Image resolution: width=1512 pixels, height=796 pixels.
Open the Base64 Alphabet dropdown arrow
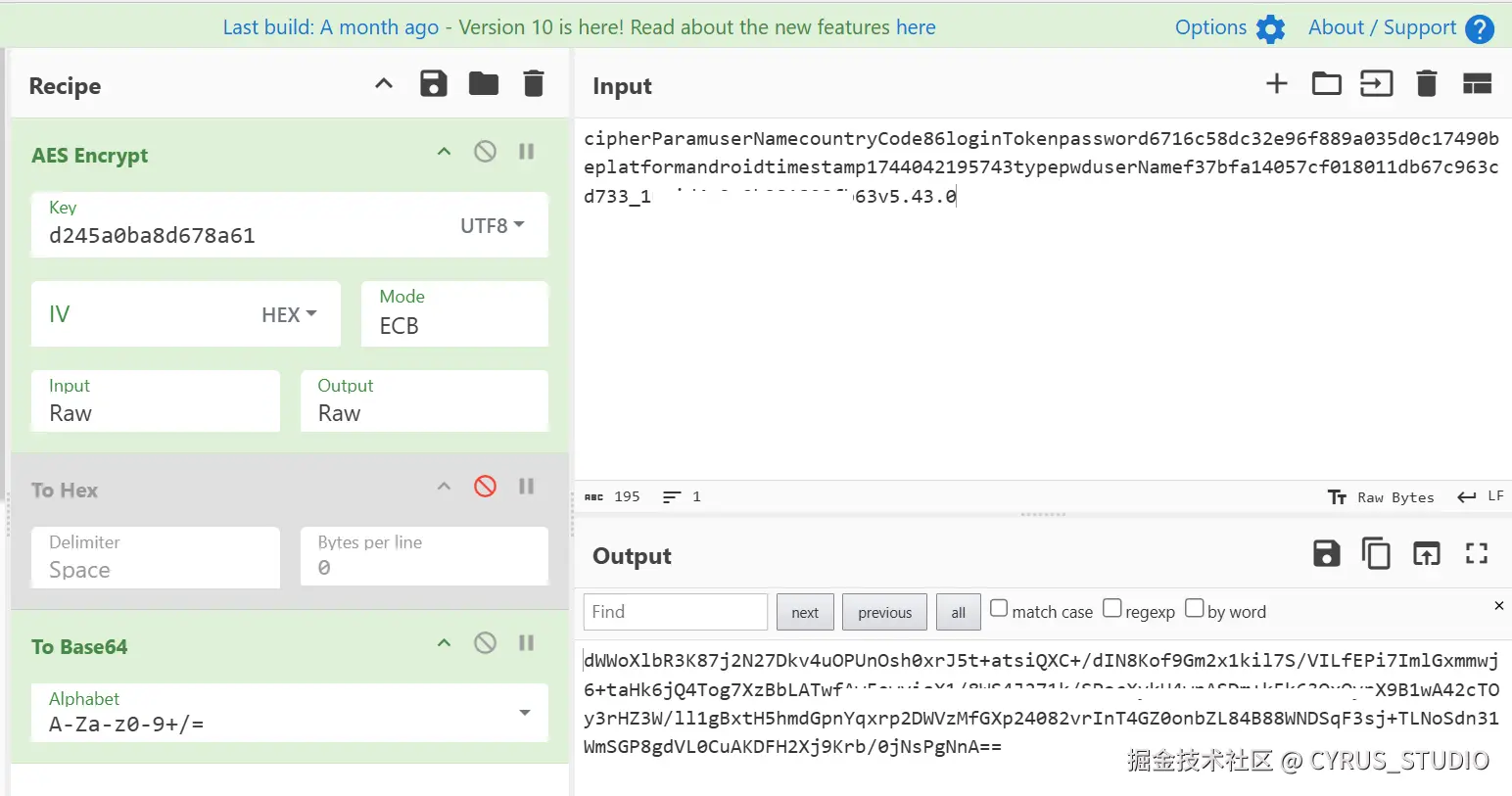[x=525, y=713]
